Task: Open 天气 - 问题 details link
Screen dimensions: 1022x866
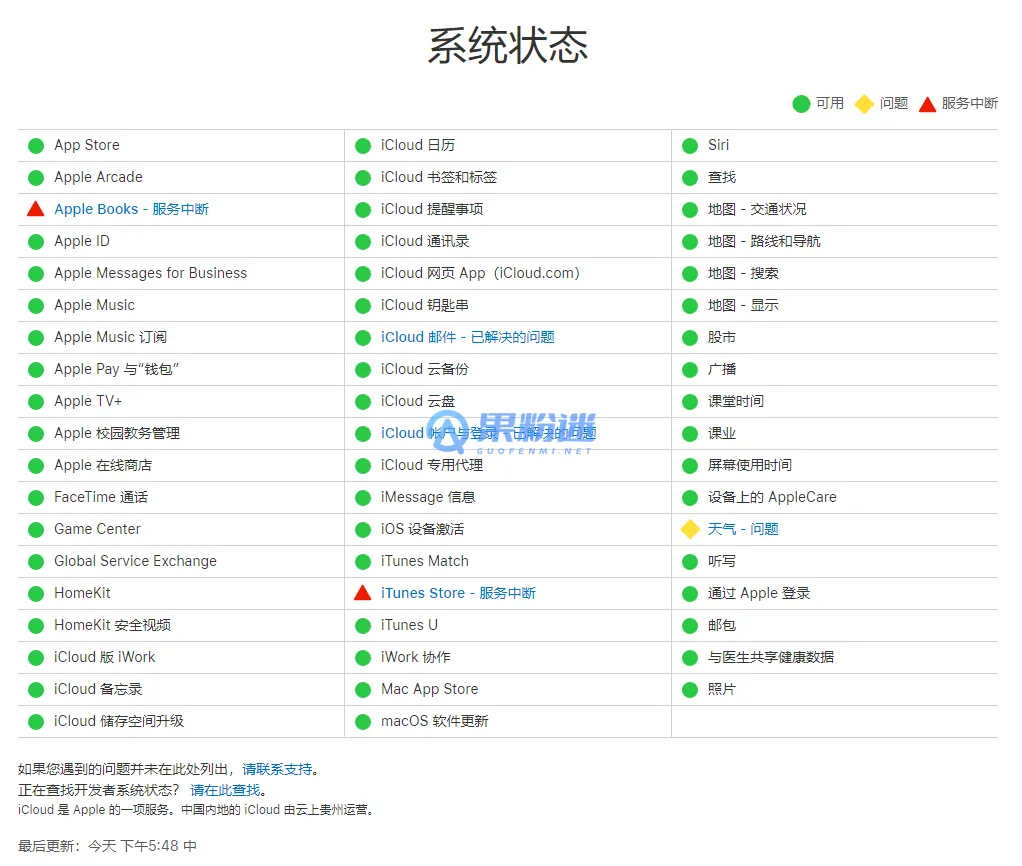Action: (743, 529)
